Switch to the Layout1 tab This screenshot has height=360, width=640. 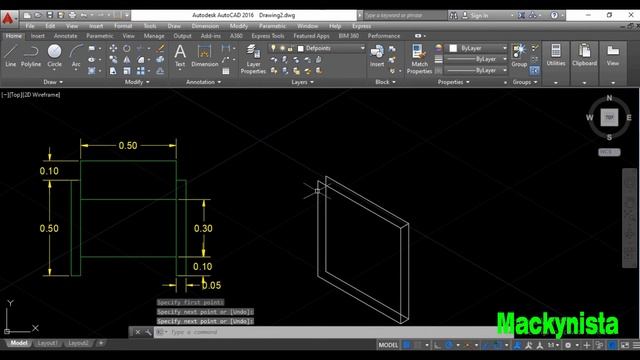(47, 343)
